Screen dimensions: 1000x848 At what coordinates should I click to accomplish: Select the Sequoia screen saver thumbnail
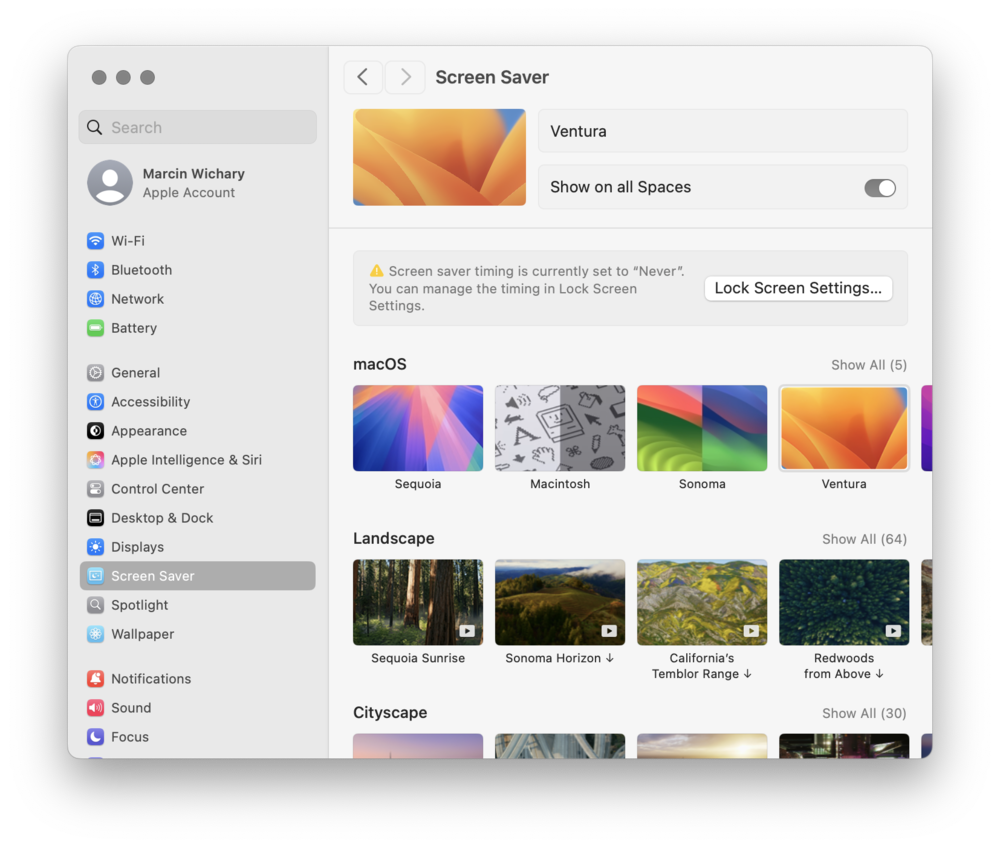418,428
